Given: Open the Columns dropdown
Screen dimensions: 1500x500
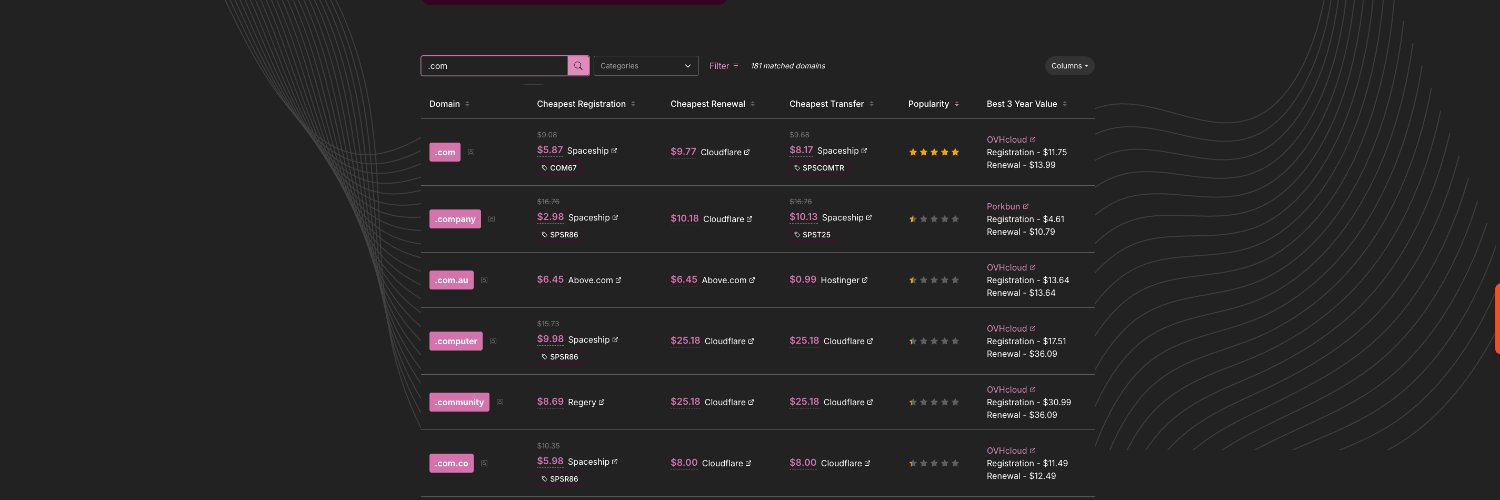Looking at the screenshot, I should (1070, 66).
